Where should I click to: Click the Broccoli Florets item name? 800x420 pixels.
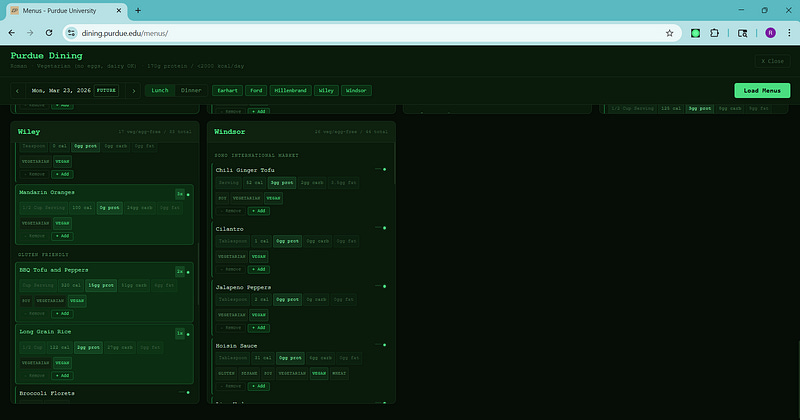pos(47,393)
